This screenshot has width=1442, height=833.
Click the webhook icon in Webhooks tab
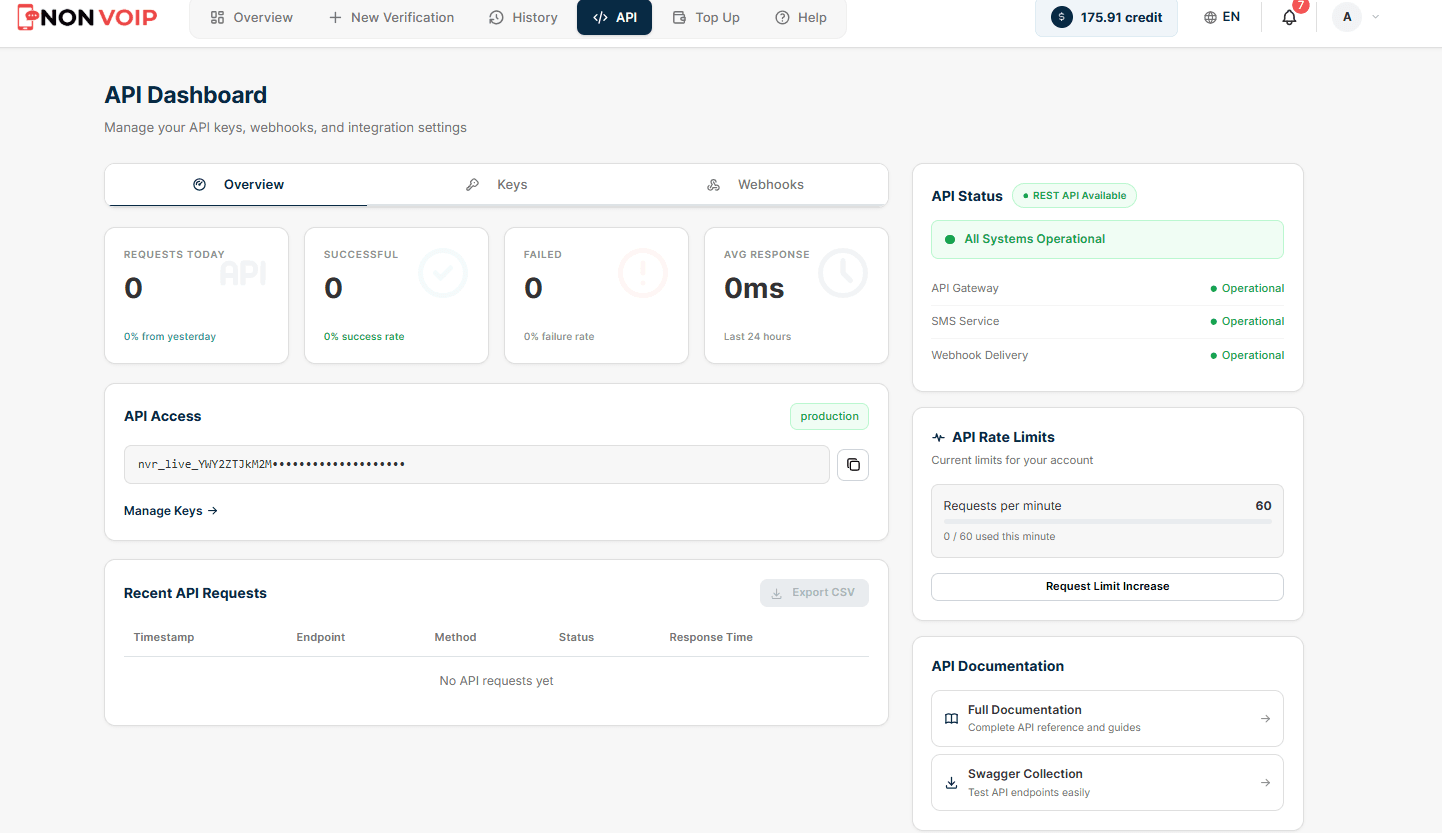(x=714, y=185)
